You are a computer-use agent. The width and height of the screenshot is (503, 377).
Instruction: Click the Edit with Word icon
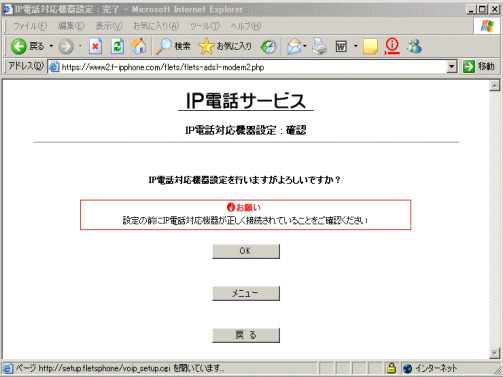[341, 46]
